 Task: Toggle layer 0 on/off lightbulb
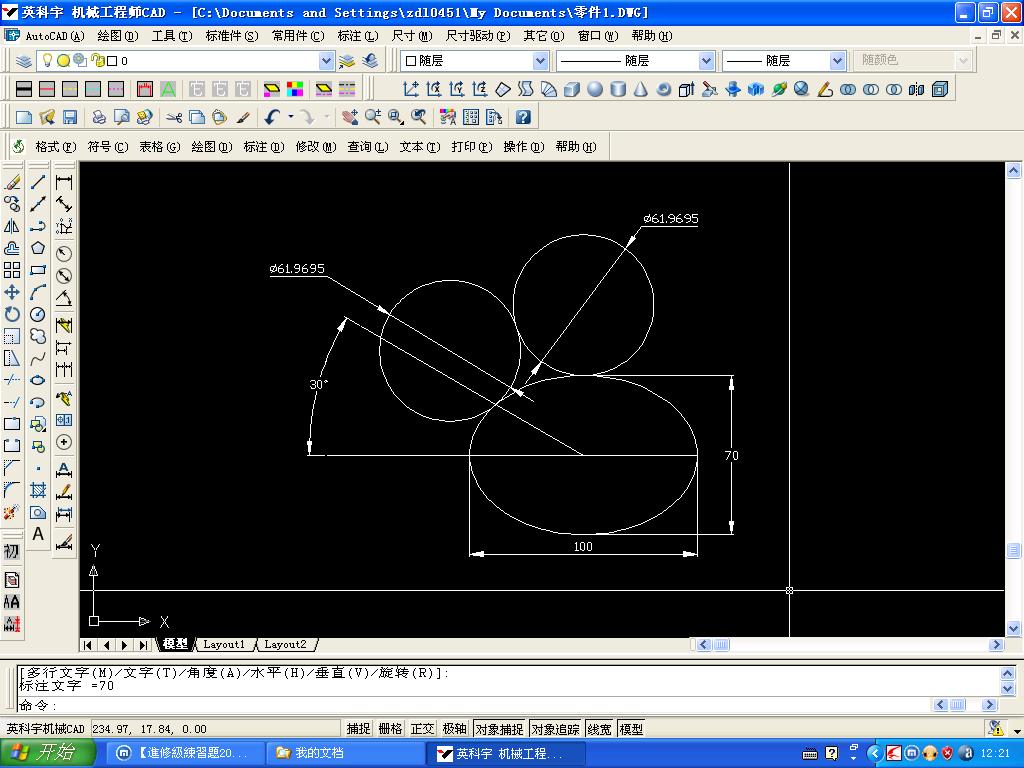coord(47,60)
